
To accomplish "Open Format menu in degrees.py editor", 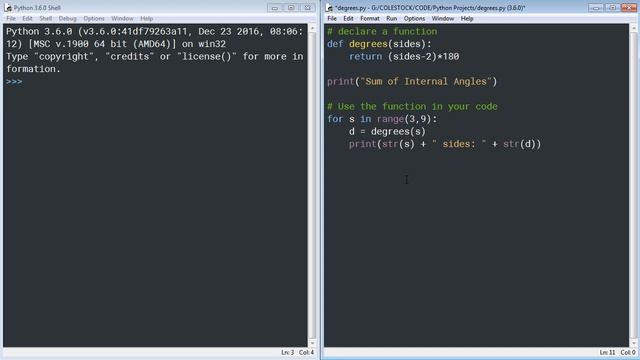I will 370,18.
